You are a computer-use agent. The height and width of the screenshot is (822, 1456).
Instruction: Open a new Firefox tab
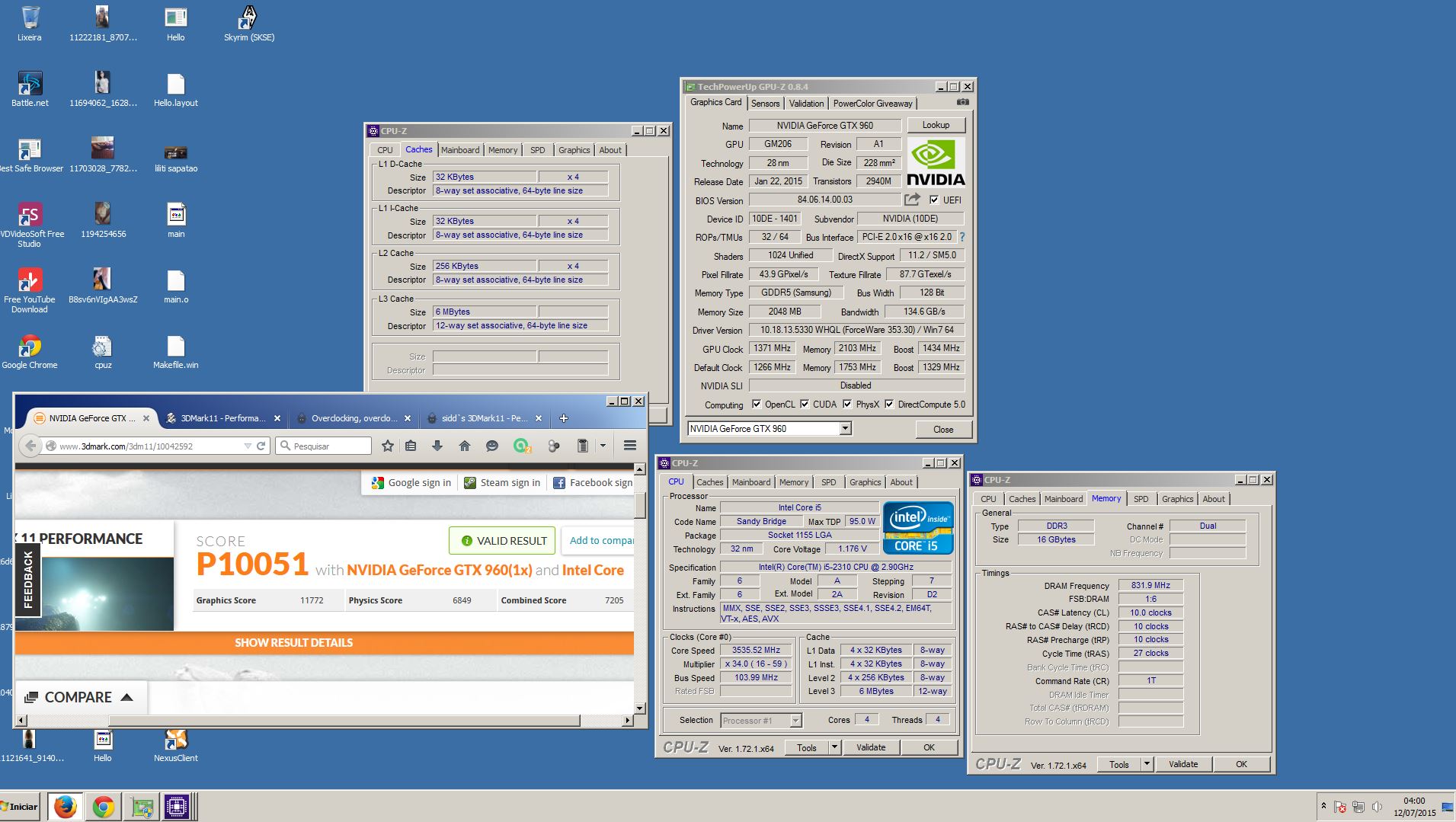tap(564, 418)
